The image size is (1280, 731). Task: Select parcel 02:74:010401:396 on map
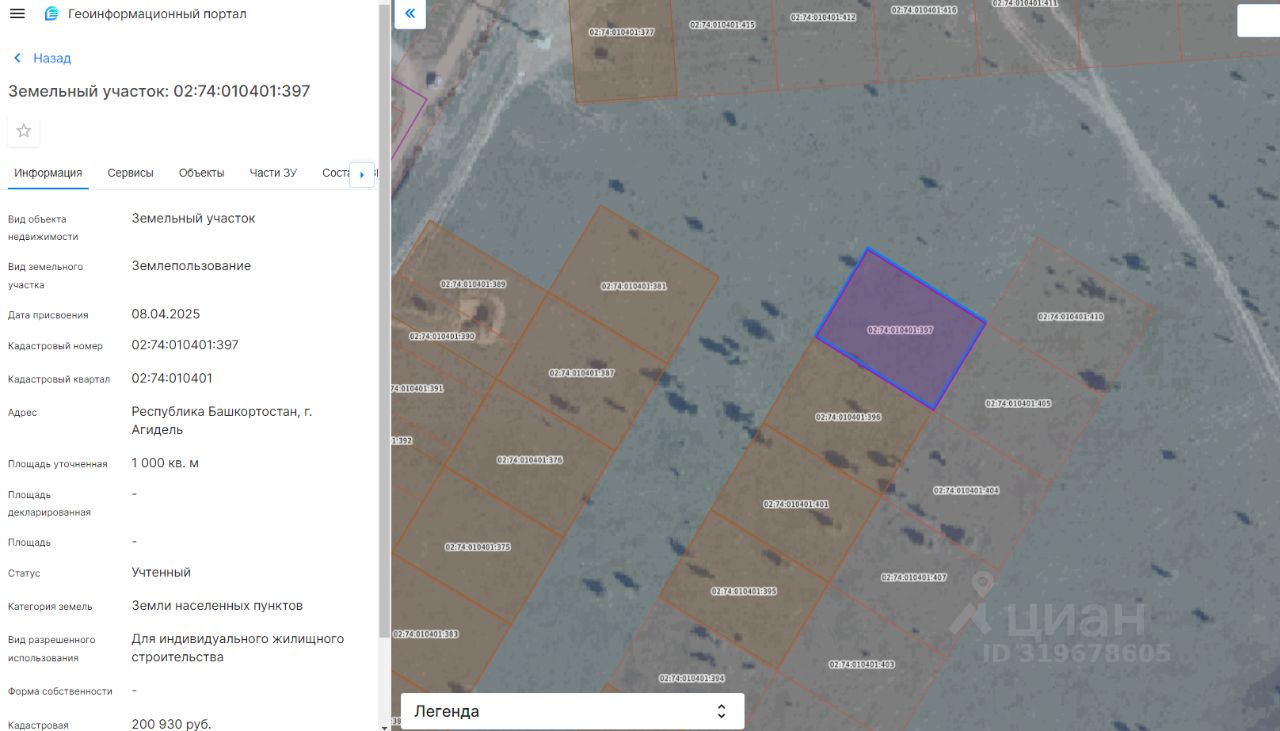tap(848, 417)
